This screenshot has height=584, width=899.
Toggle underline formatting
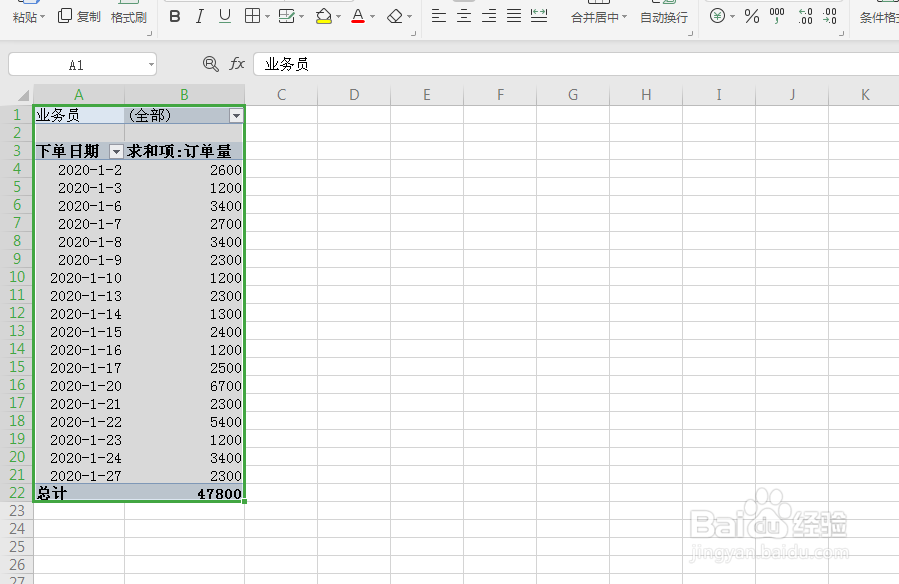225,17
